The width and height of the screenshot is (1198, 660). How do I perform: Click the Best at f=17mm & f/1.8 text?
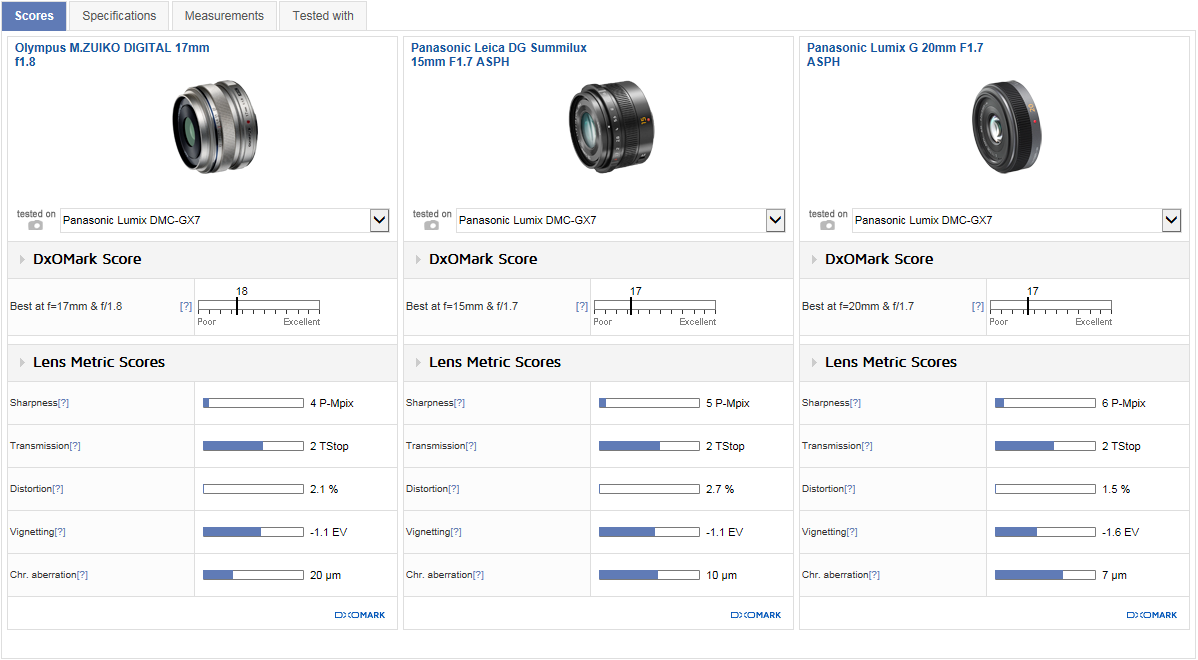(66, 306)
